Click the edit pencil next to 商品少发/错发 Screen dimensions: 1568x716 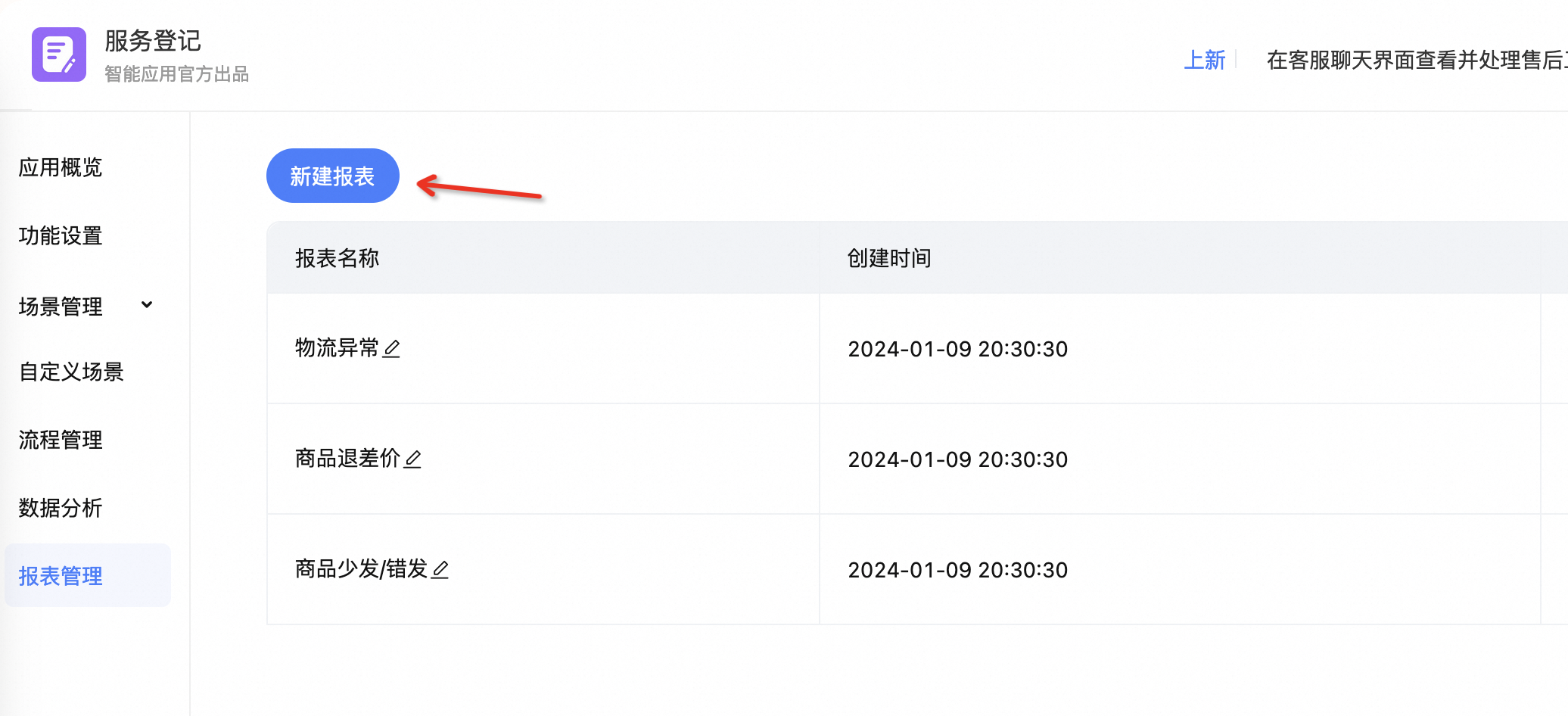click(440, 570)
